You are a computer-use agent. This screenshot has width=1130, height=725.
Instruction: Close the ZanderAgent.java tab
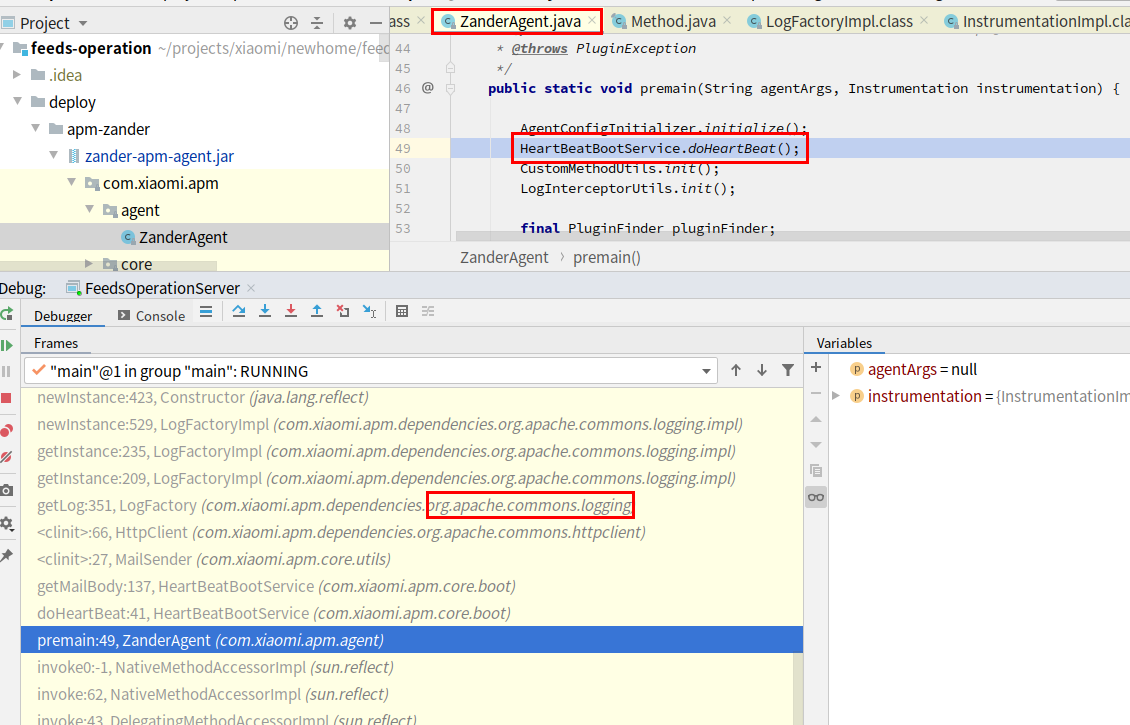[592, 21]
